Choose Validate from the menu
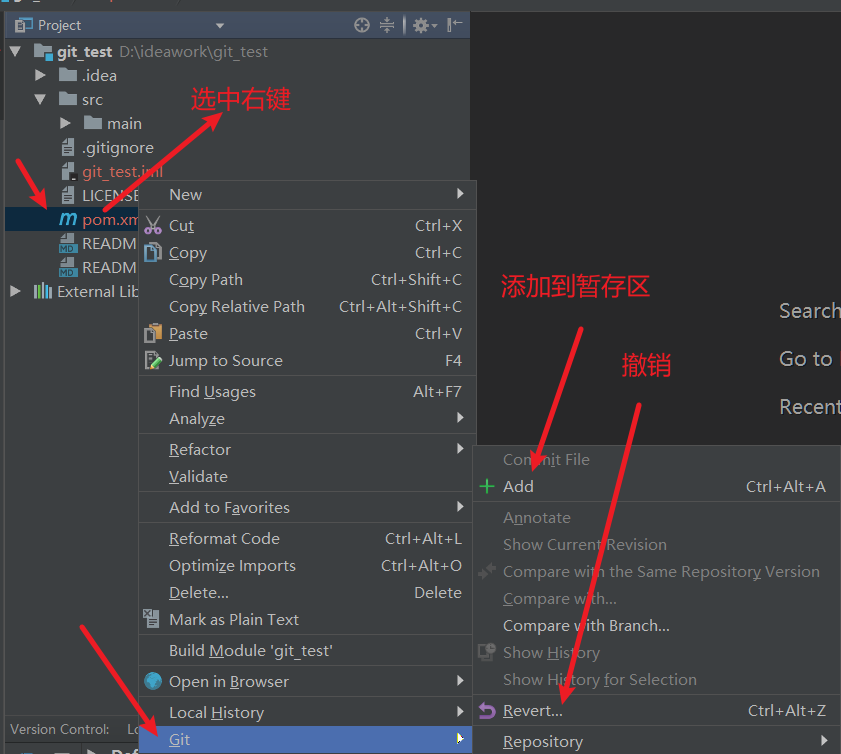 point(307,476)
